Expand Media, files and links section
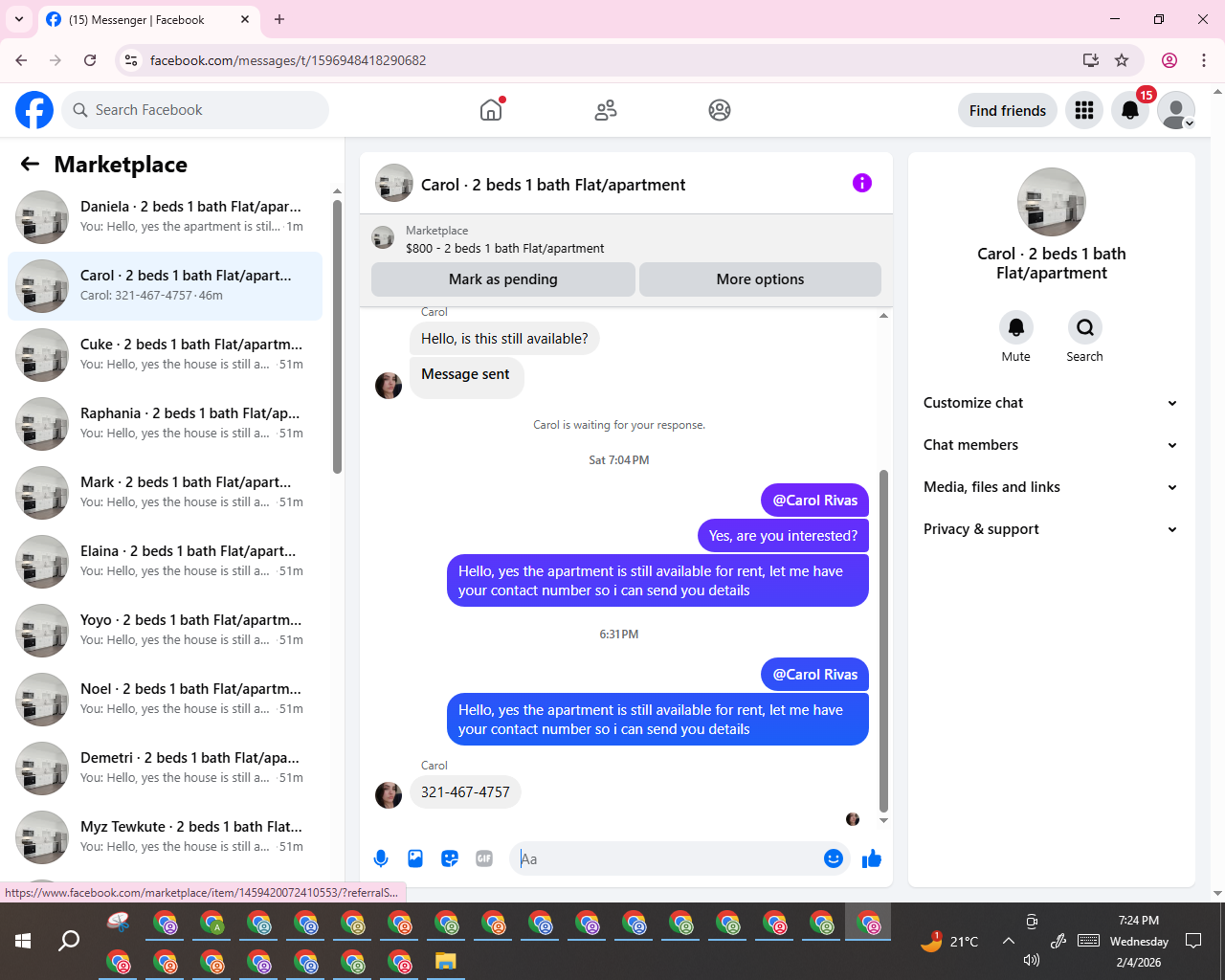 tap(1051, 487)
